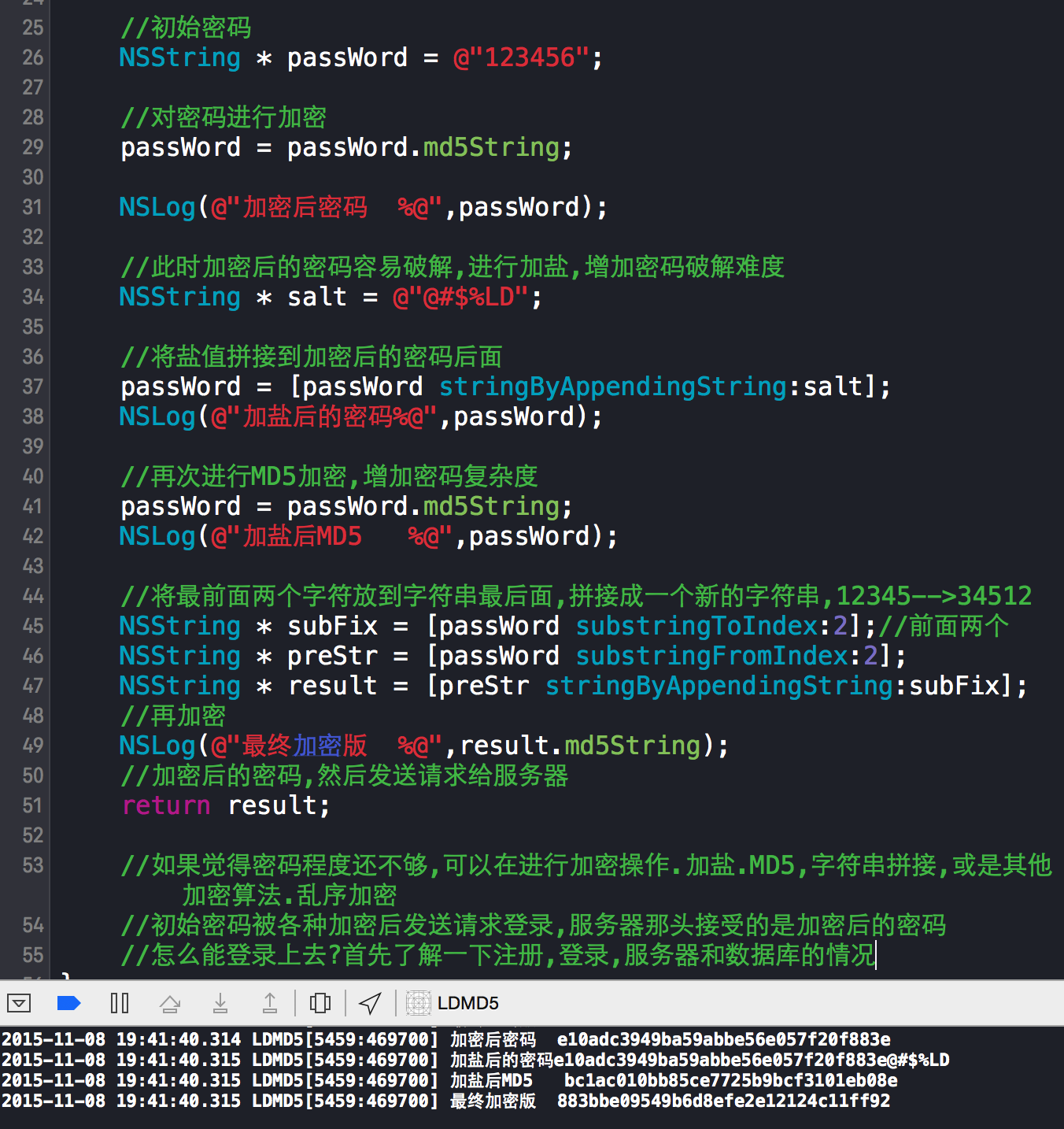Click the Step Over debug icon
The image size is (1064, 1129).
pos(170,1003)
